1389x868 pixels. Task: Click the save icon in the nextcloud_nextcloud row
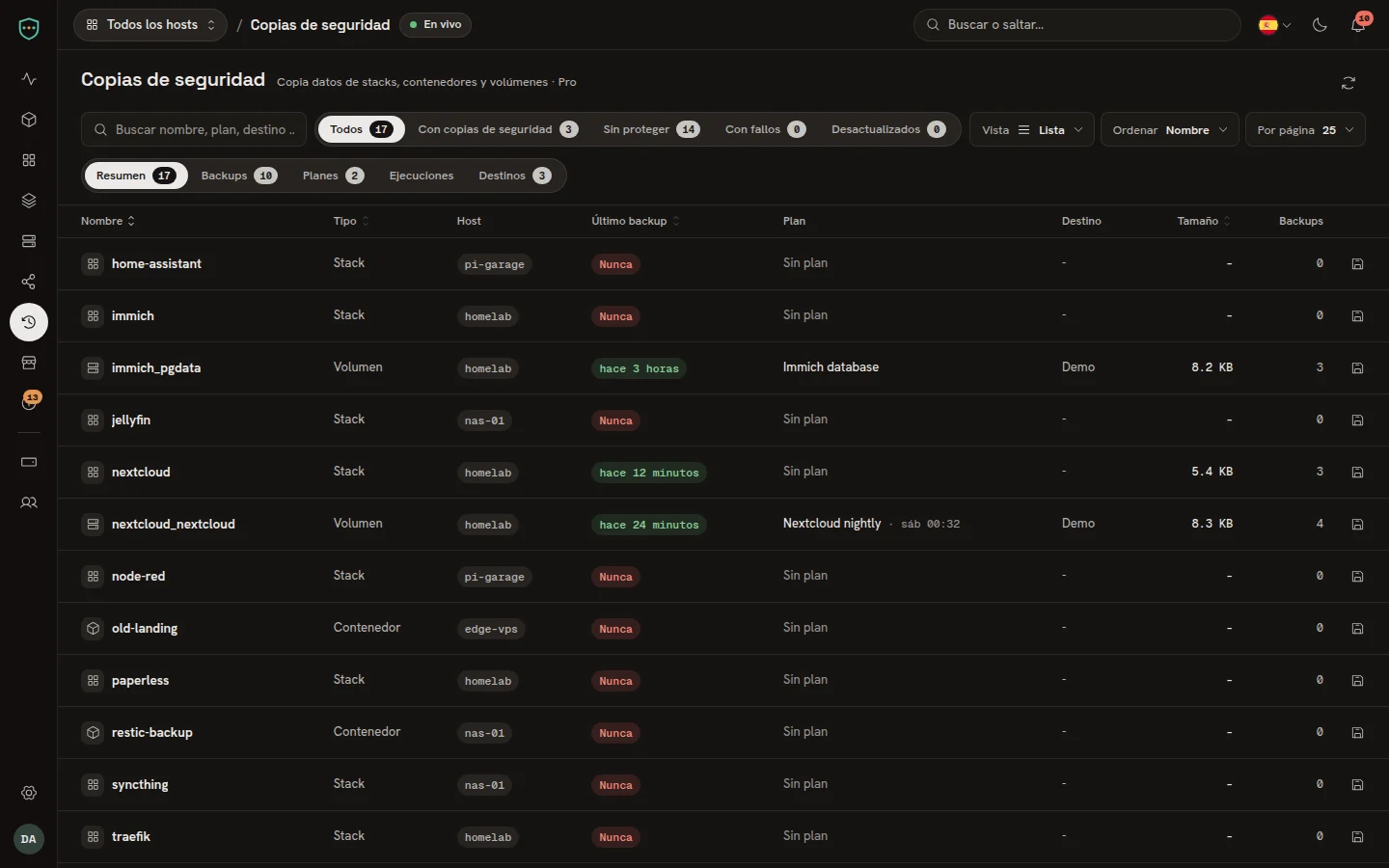(x=1357, y=525)
